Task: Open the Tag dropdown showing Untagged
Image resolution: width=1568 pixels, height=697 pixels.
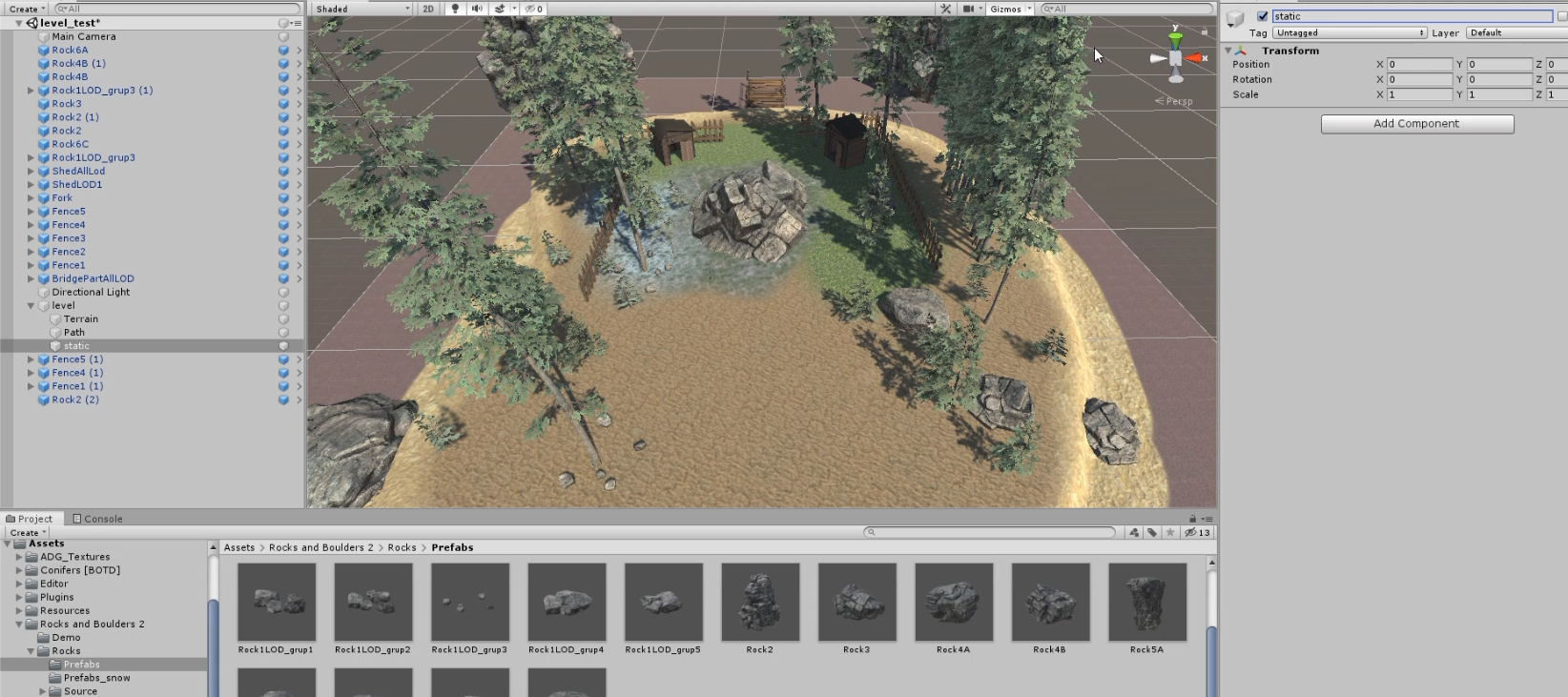Action: pos(1350,32)
